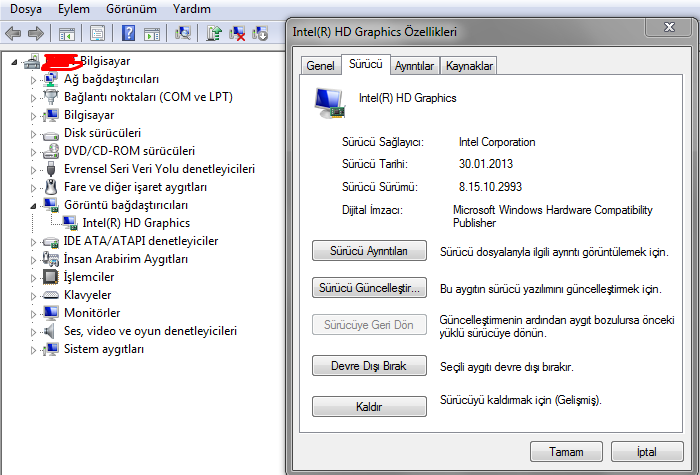This screenshot has height=475, width=700.
Task: Select the İnsan Arabirim Aygıtları label
Action: click(125, 259)
